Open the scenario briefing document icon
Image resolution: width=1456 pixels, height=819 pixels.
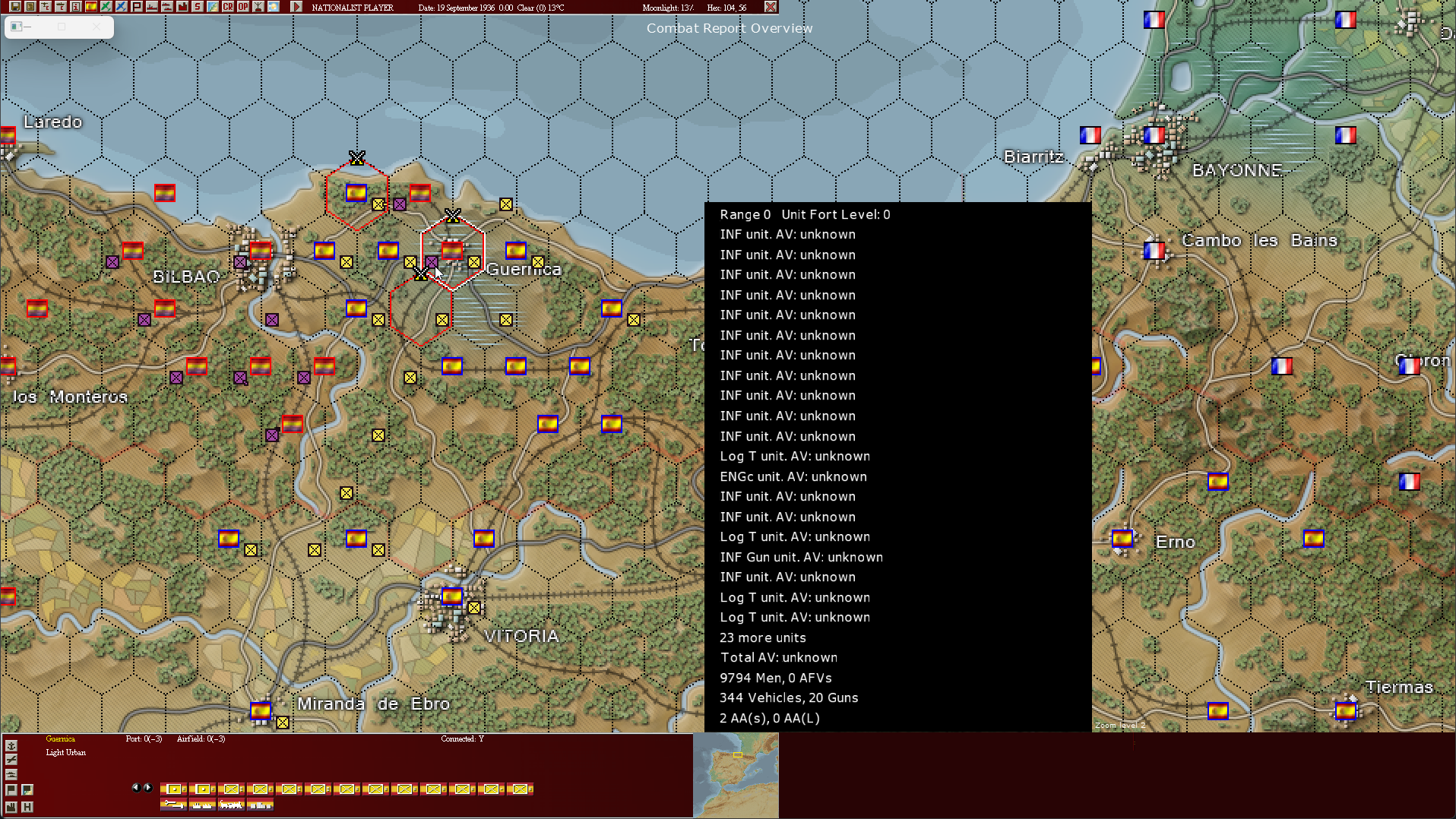(30, 7)
